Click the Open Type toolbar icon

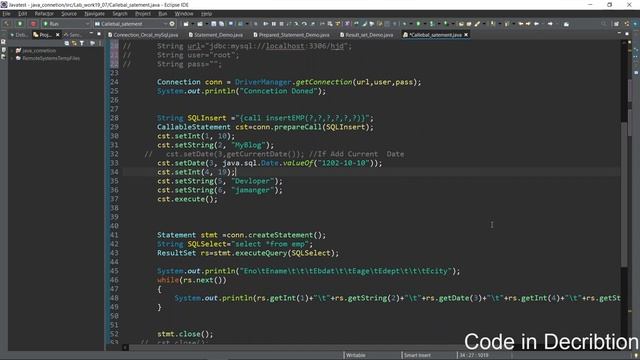(461, 24)
